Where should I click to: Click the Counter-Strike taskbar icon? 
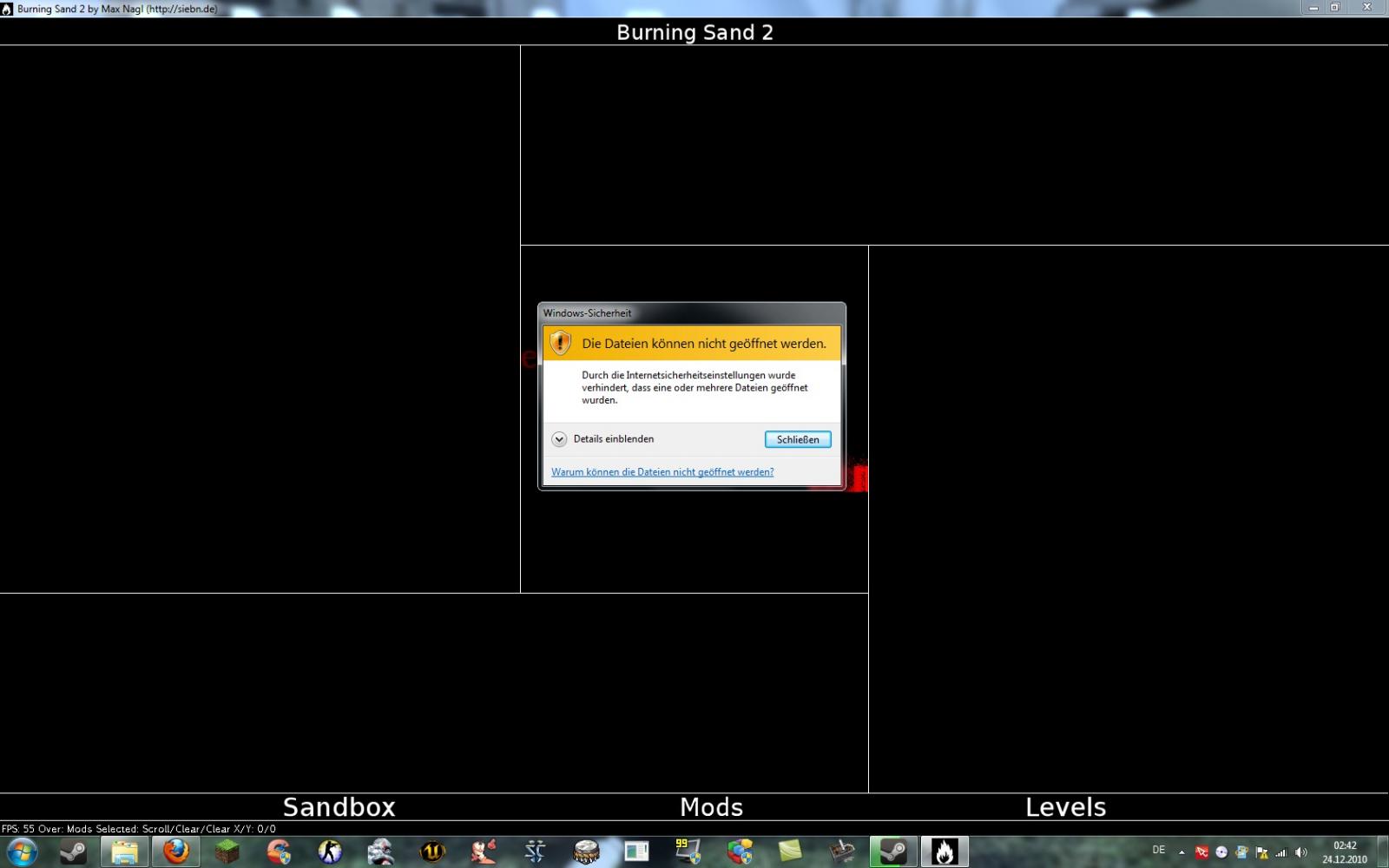[x=329, y=852]
